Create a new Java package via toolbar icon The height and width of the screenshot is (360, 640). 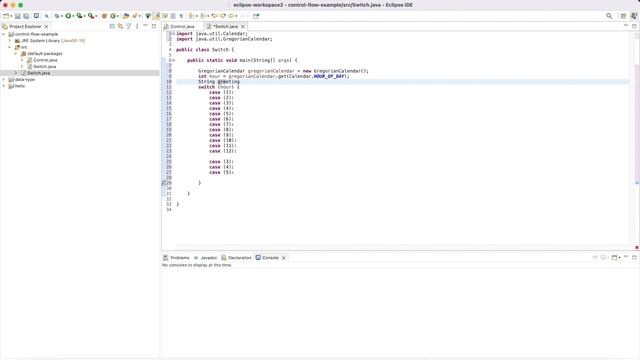click(x=104, y=16)
